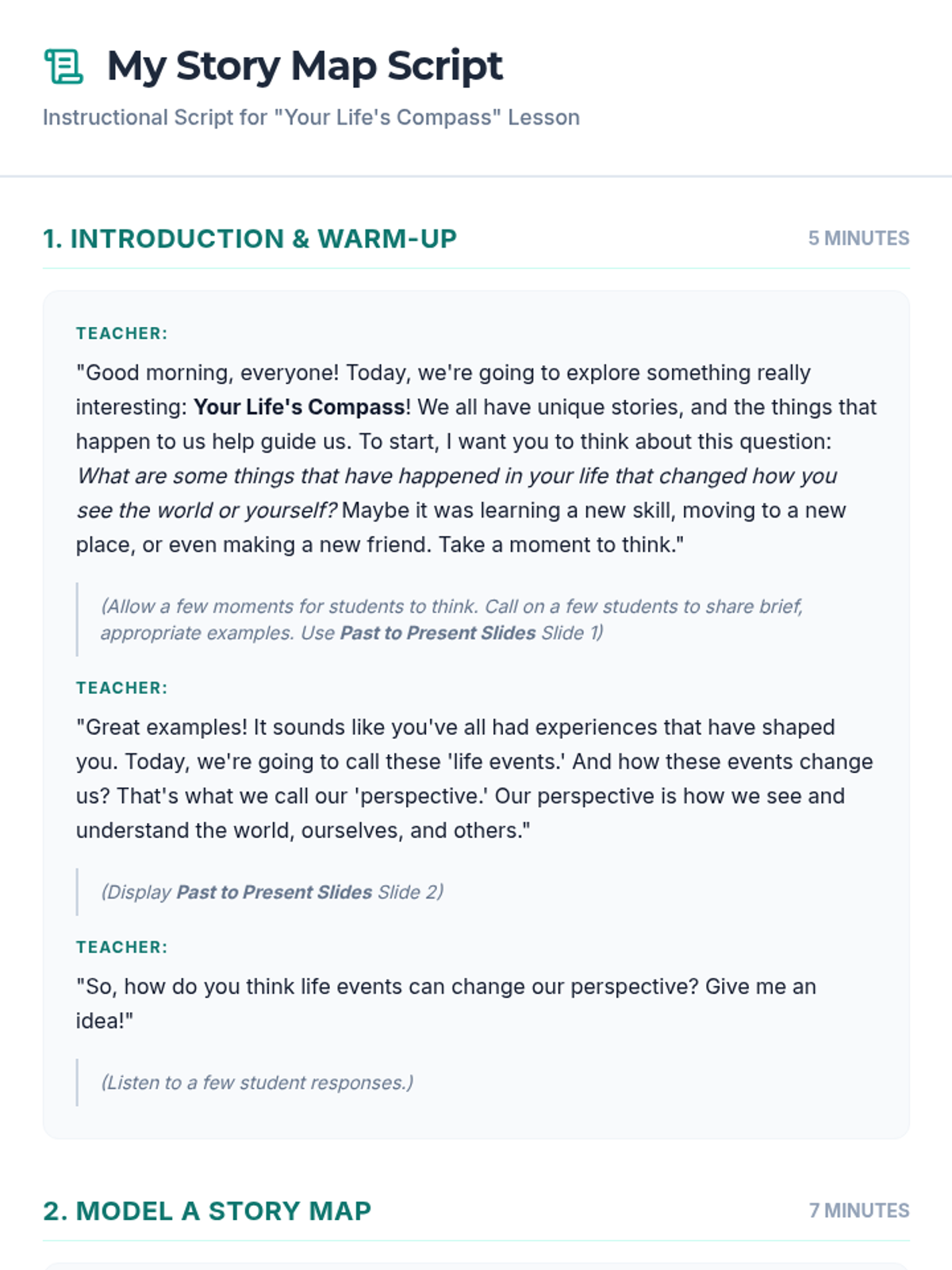Image resolution: width=952 pixels, height=1270 pixels.
Task: Click the TEACHER label above "So, how do you think"
Action: tap(121, 947)
